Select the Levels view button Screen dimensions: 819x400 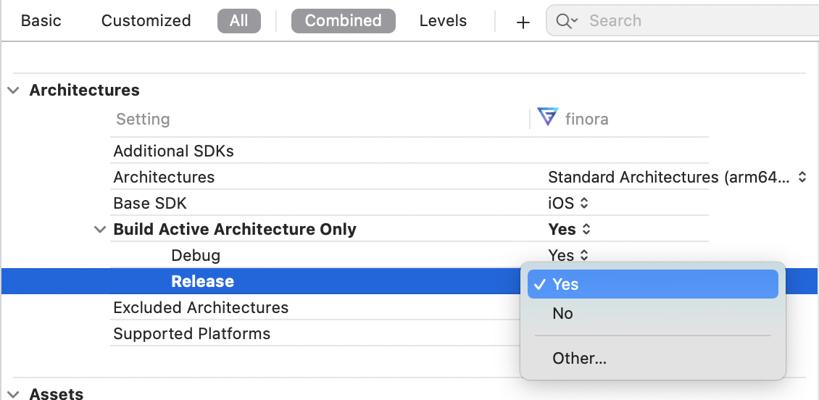(x=443, y=20)
